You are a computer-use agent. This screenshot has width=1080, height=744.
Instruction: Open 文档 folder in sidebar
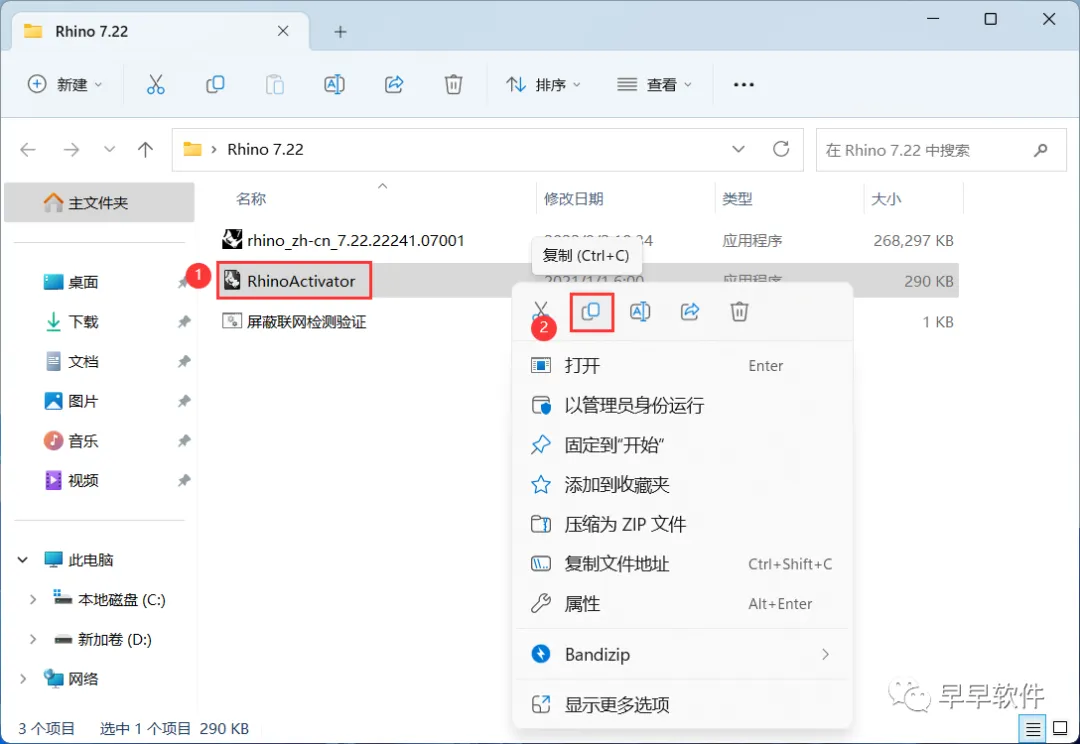[x=83, y=362]
